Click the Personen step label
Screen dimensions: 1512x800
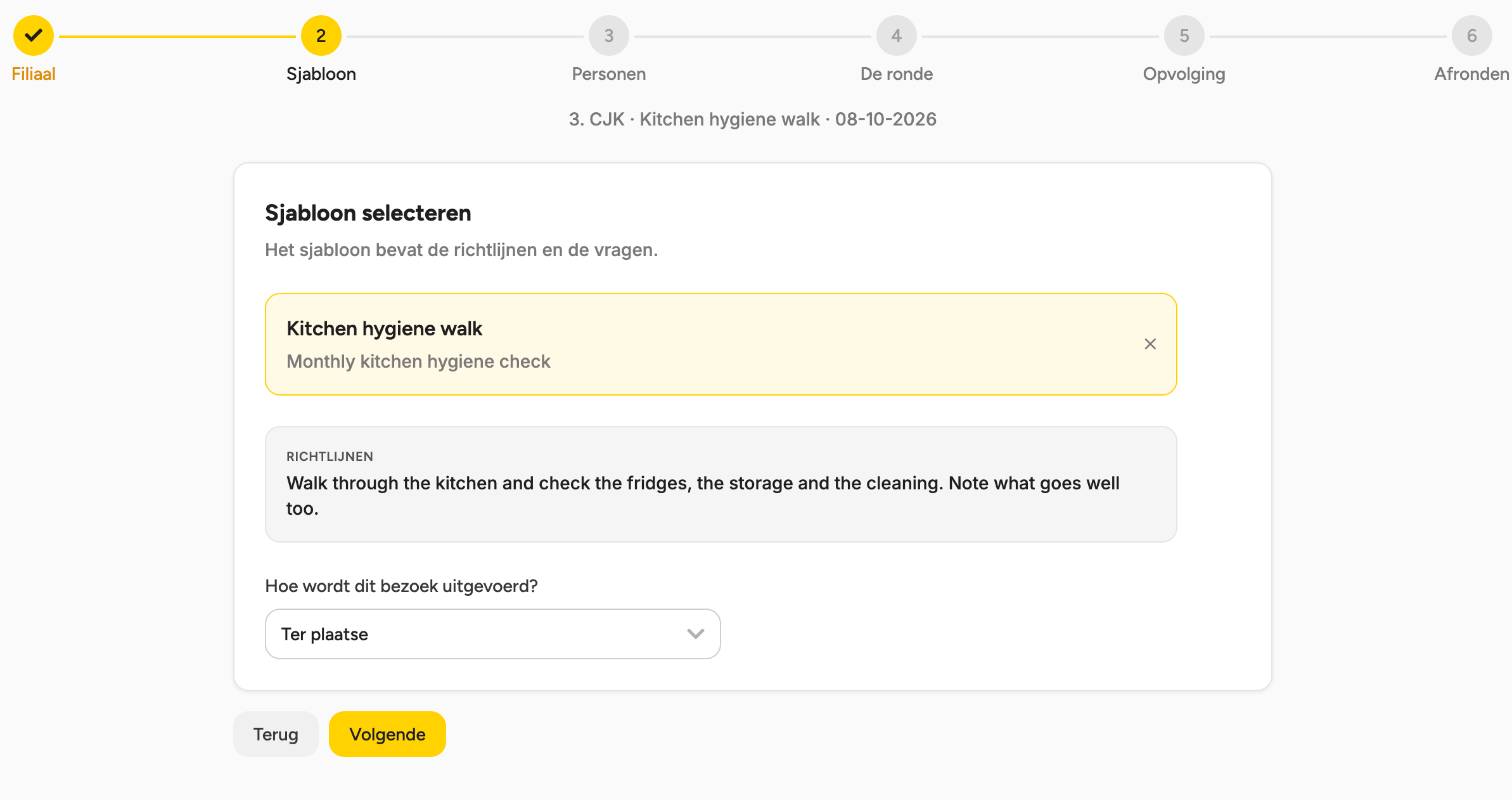click(609, 74)
